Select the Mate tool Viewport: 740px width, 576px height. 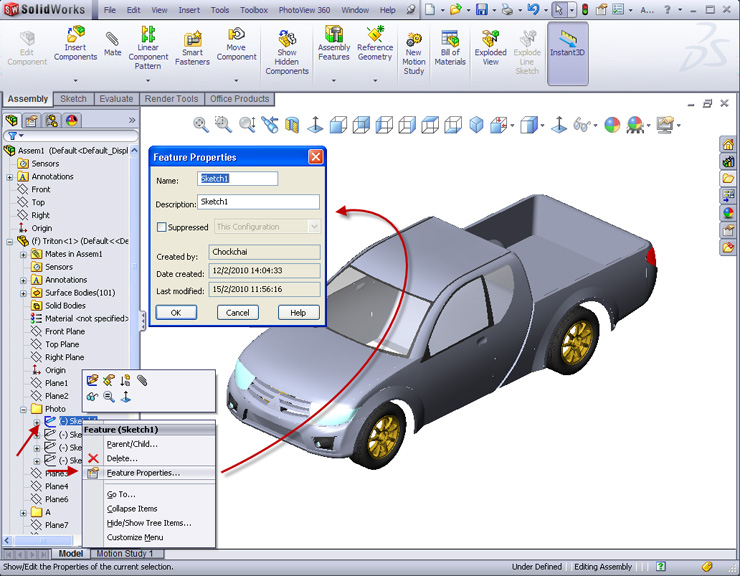(112, 44)
